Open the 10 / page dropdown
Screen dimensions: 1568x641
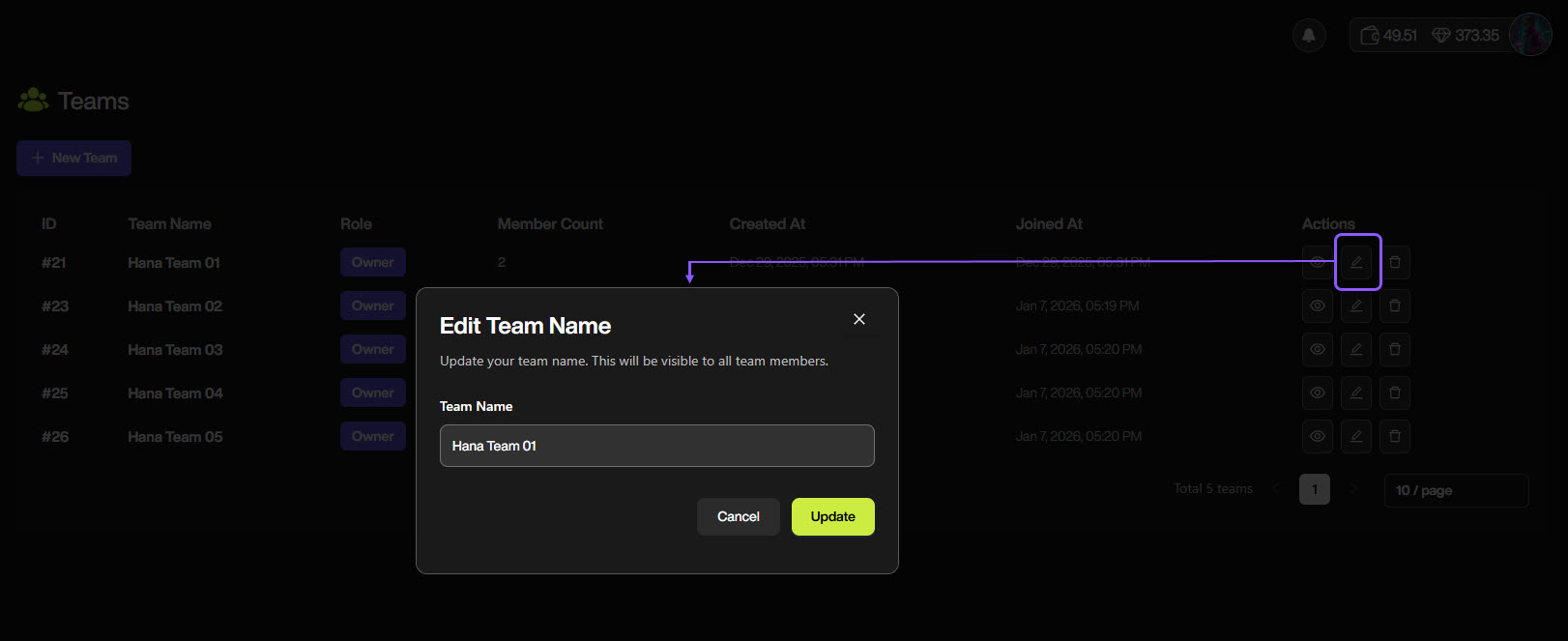(1456, 490)
